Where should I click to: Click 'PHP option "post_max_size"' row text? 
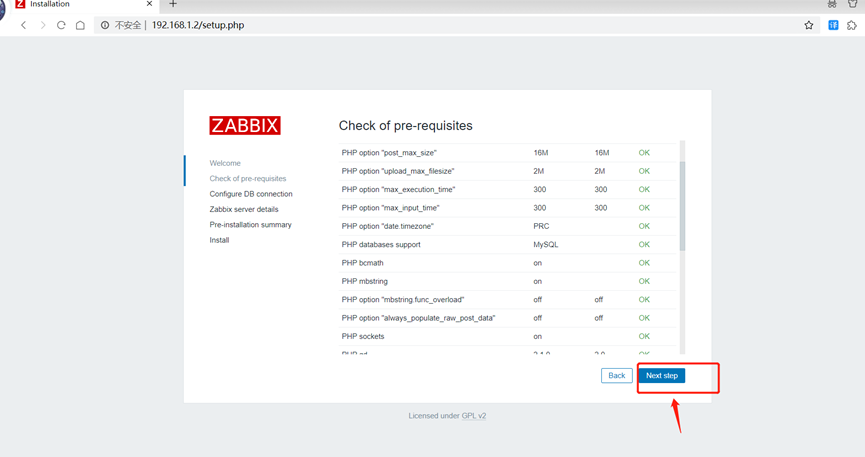coord(389,153)
